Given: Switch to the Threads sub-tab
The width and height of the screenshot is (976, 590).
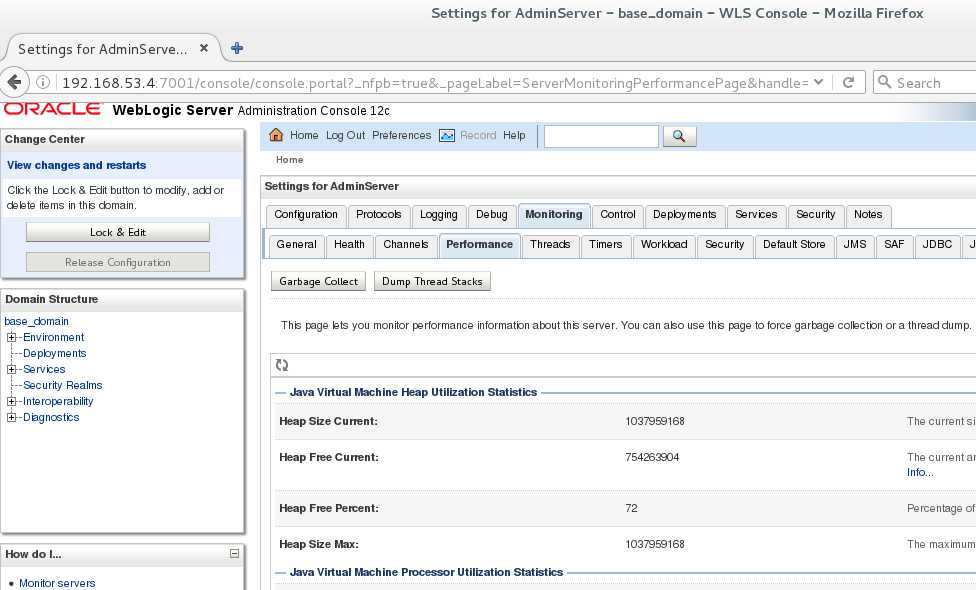Looking at the screenshot, I should tap(550, 245).
